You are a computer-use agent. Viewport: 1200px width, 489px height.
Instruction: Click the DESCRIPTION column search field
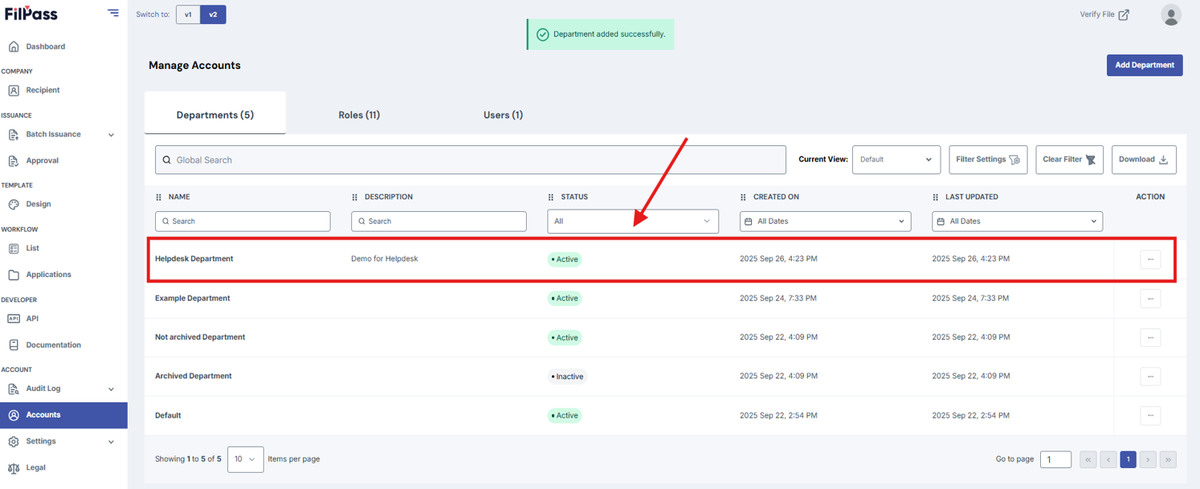[x=438, y=221]
